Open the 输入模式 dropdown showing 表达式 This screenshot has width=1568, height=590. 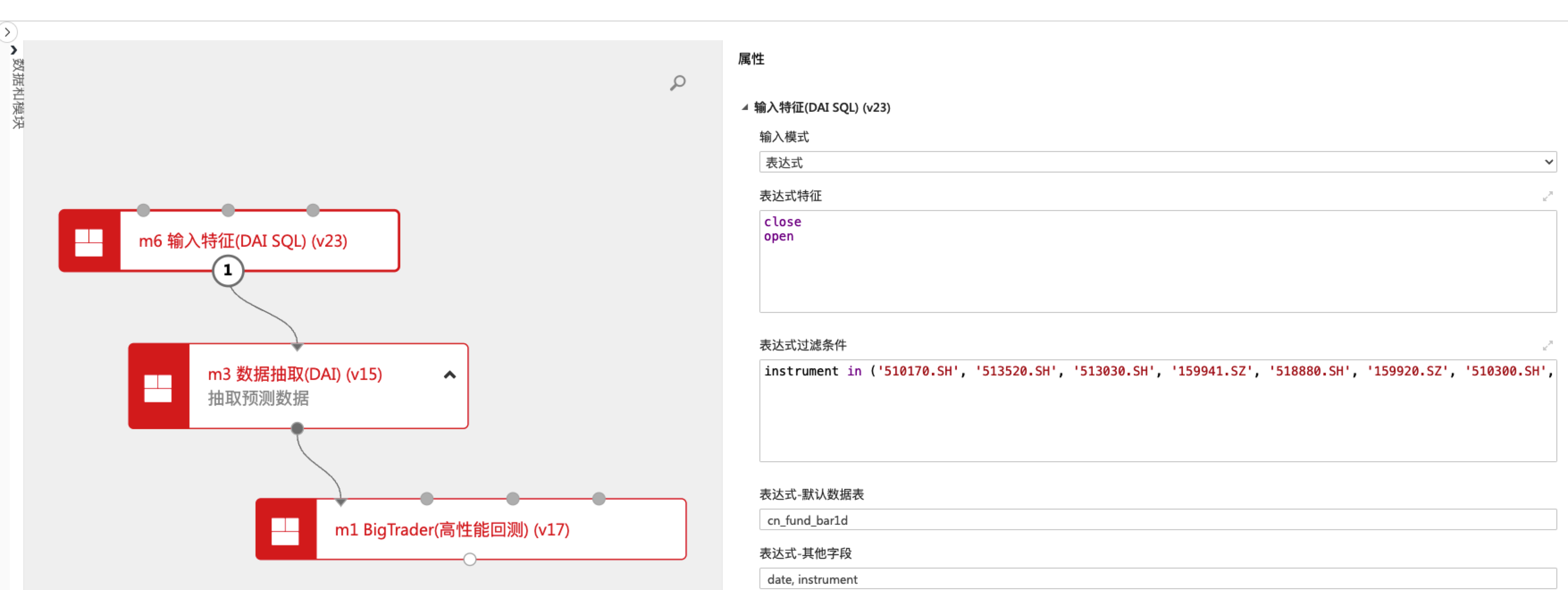(x=1157, y=162)
